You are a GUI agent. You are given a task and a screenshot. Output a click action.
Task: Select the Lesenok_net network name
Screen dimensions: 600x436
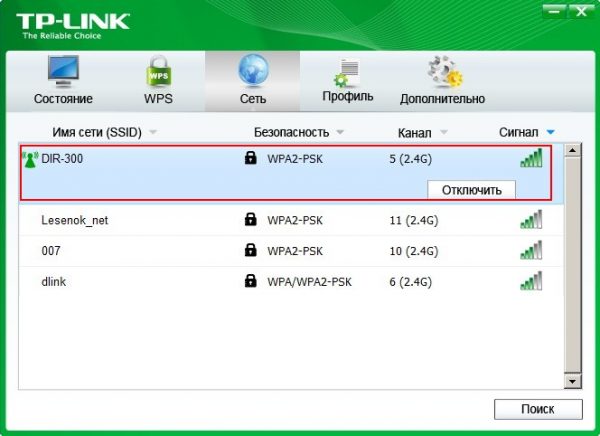coord(75,220)
